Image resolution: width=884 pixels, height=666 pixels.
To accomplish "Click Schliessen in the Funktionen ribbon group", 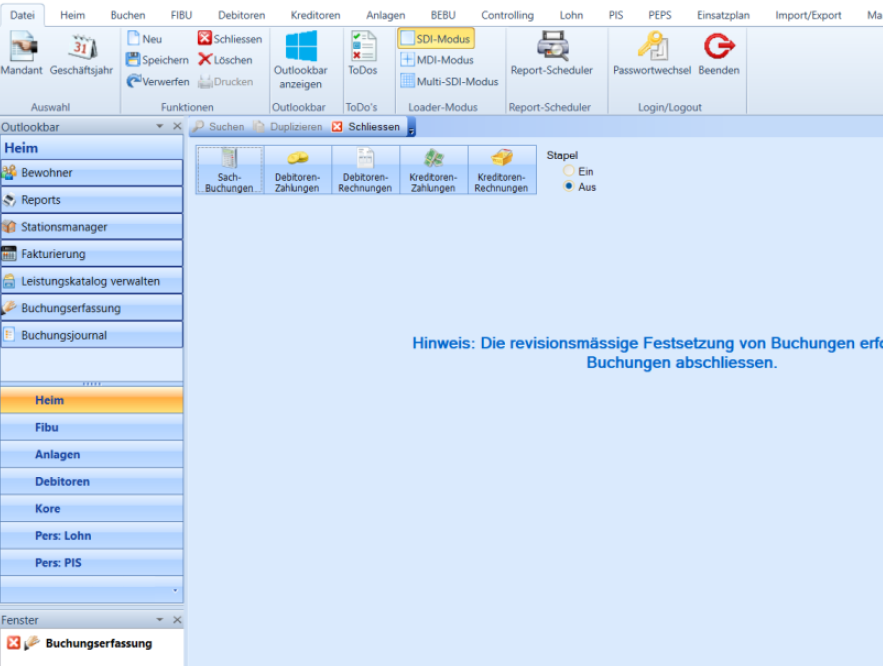I will [230, 39].
